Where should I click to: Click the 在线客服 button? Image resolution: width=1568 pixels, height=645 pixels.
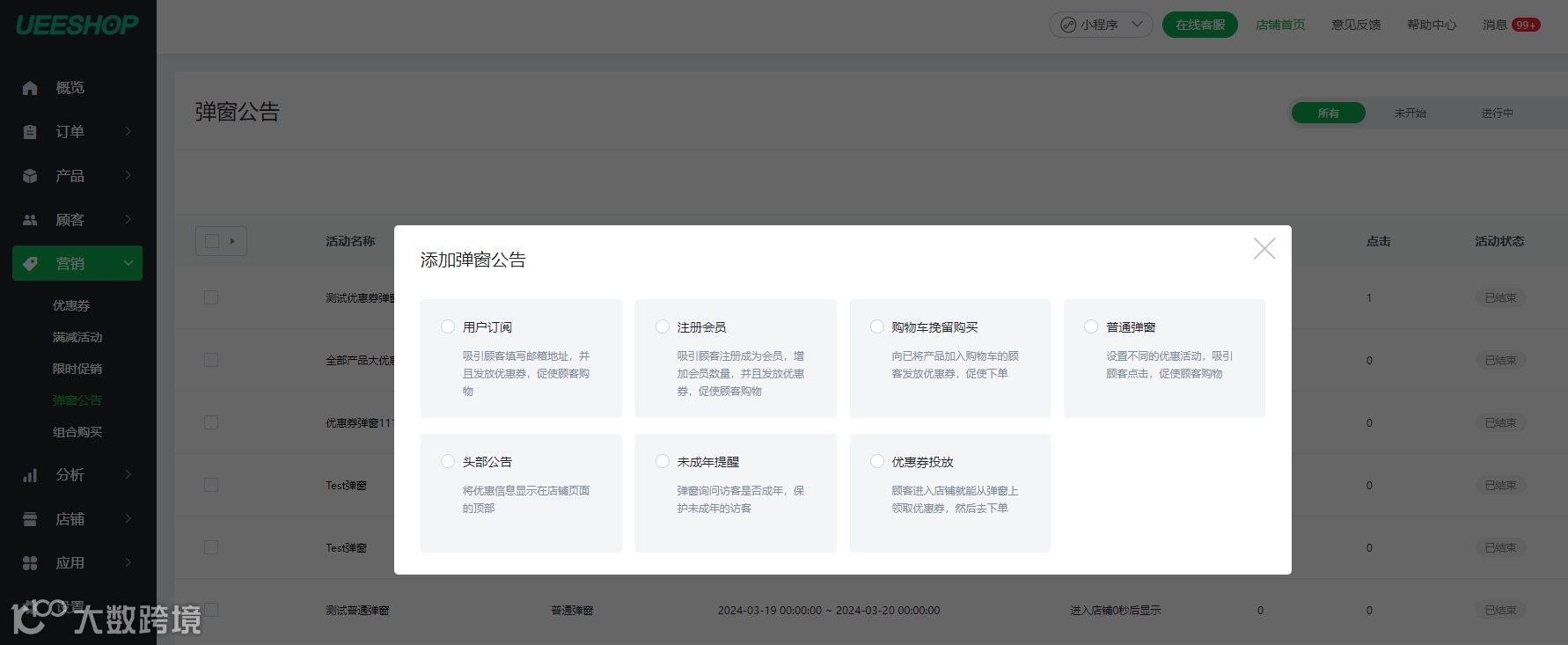coord(1200,25)
